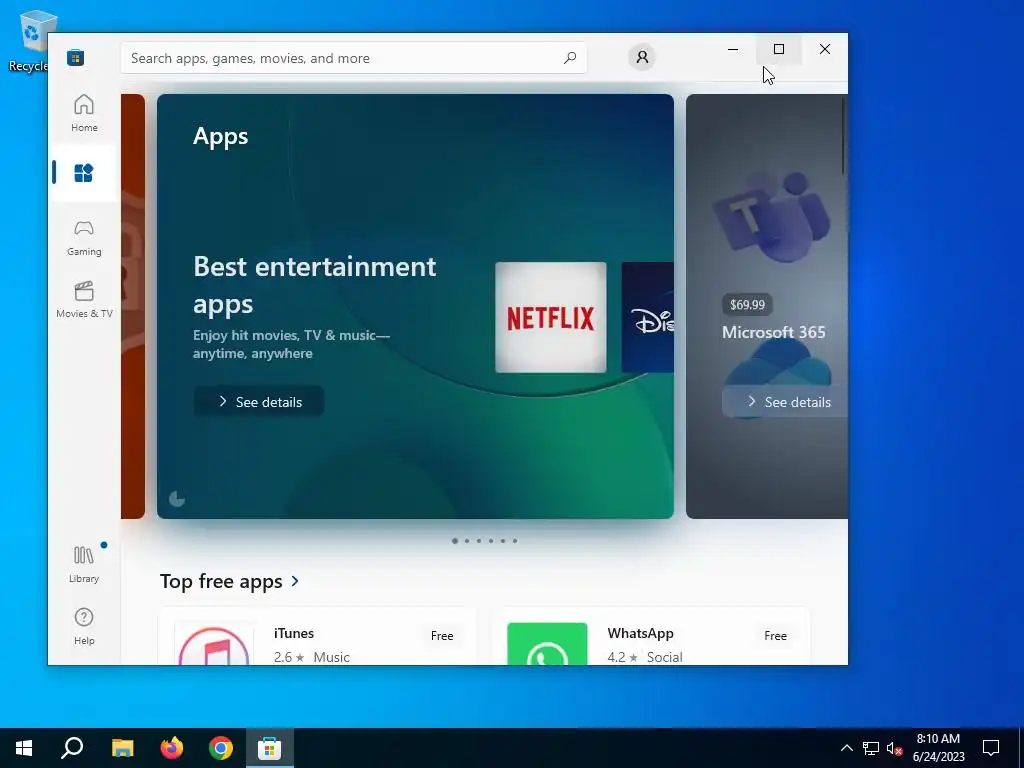Select the second carousel page dot
The height and width of the screenshot is (768, 1024).
(467, 541)
